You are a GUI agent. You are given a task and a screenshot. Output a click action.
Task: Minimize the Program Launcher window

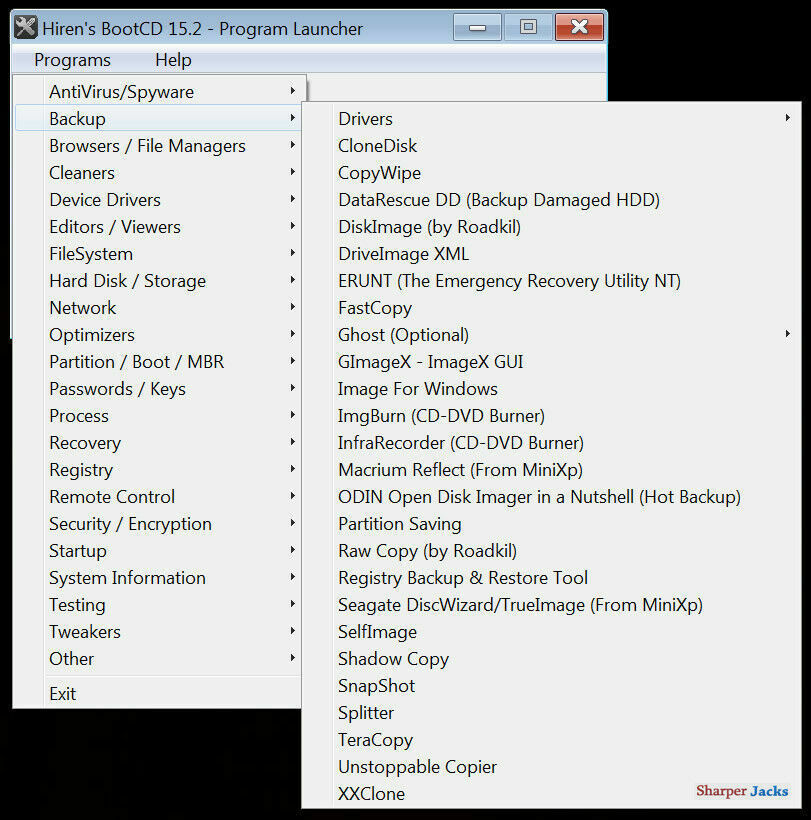[x=477, y=27]
